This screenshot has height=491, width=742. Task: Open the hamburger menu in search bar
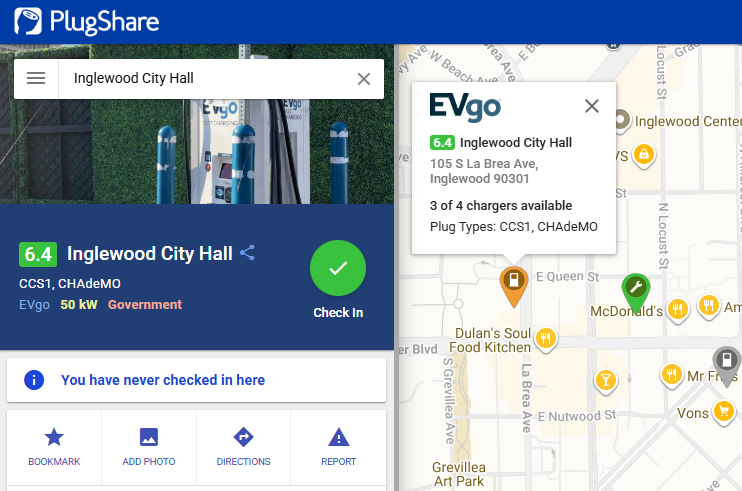point(36,78)
